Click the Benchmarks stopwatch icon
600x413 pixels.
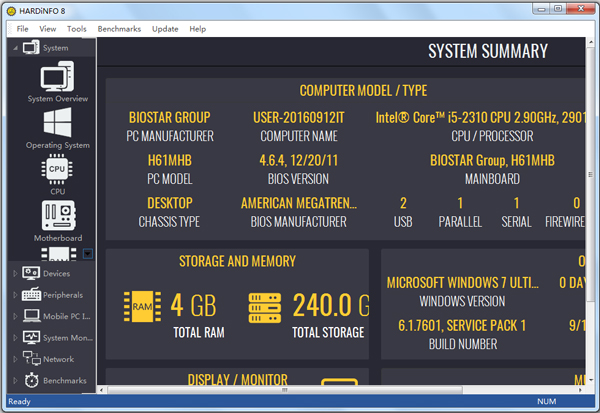click(32, 380)
